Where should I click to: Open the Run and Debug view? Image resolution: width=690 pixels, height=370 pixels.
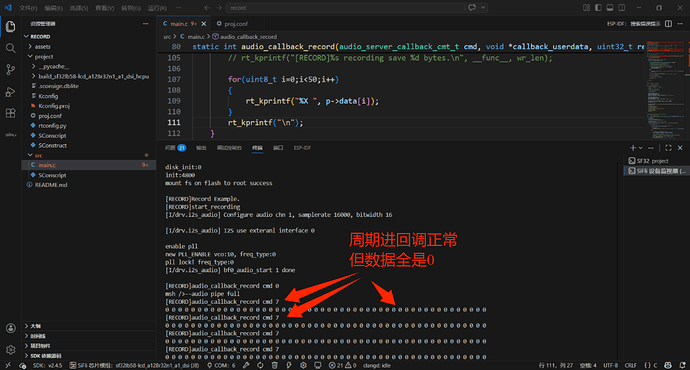pyautogui.click(x=10, y=92)
